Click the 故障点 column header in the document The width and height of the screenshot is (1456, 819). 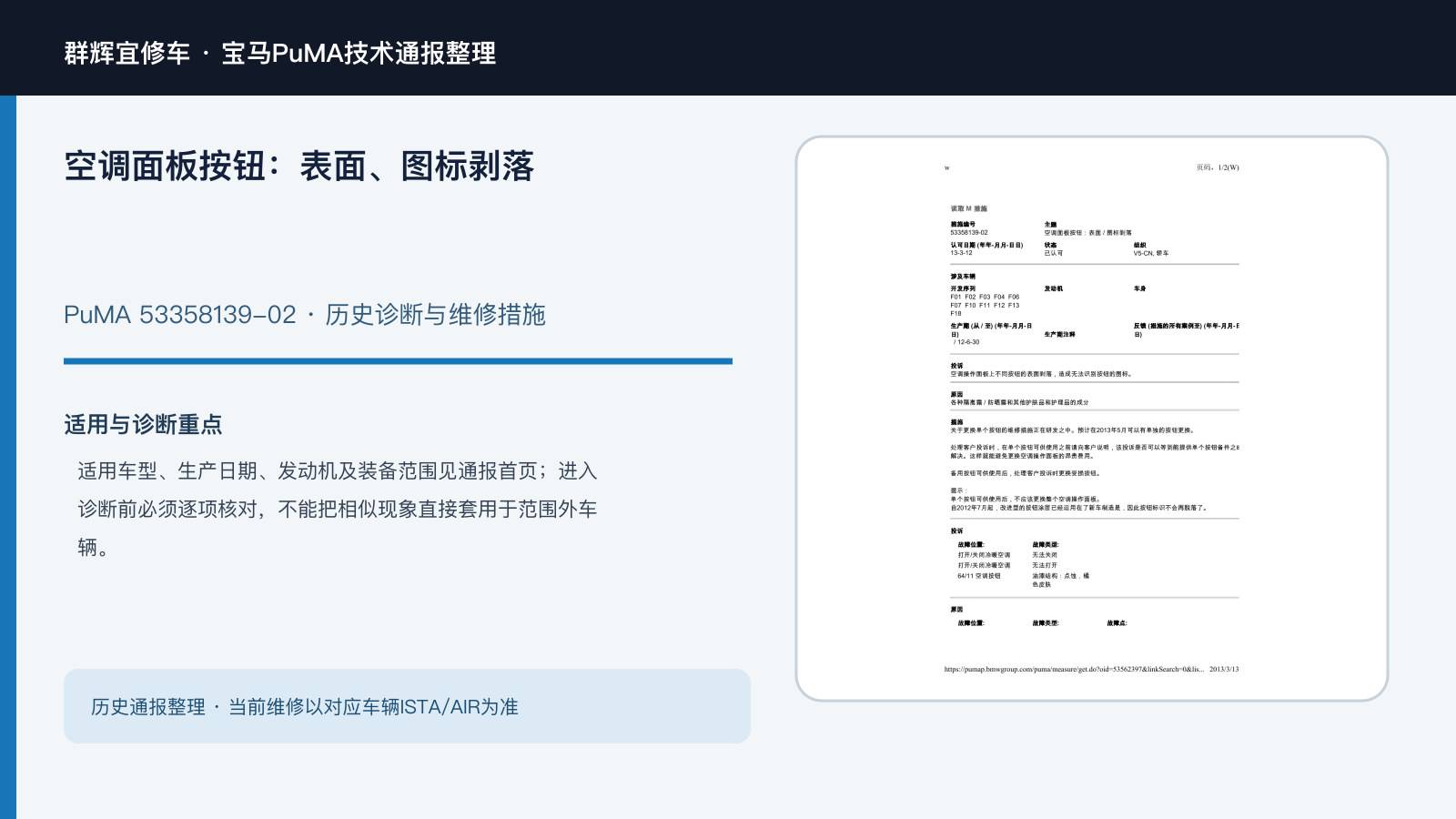pos(1117,623)
